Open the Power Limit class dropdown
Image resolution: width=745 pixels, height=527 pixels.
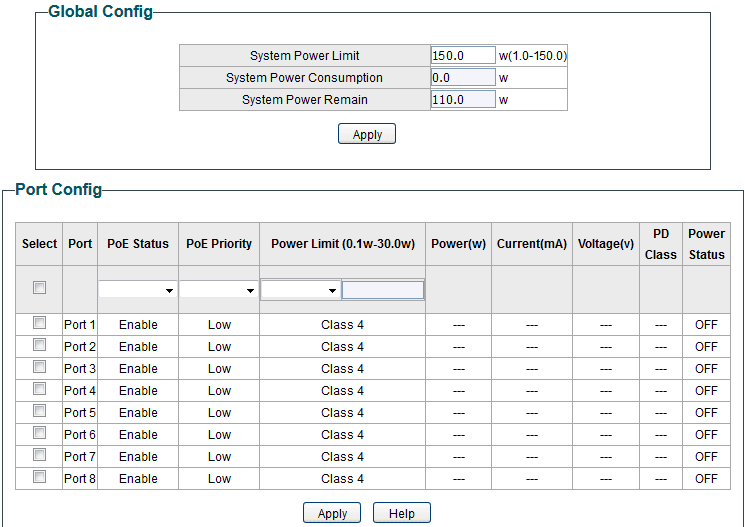click(x=300, y=290)
